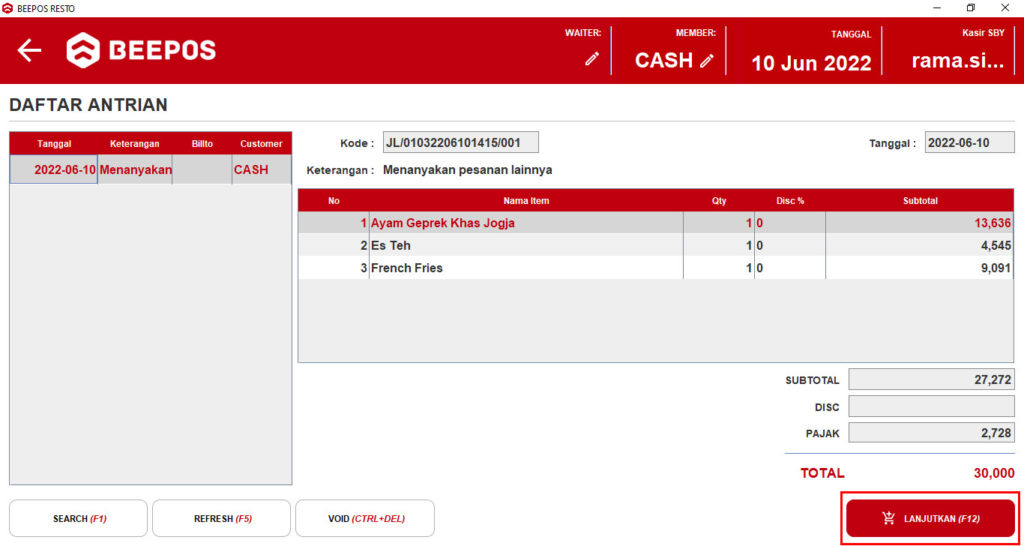Image resolution: width=1024 pixels, height=546 pixels.
Task: Click the Qty column header
Action: click(719, 201)
